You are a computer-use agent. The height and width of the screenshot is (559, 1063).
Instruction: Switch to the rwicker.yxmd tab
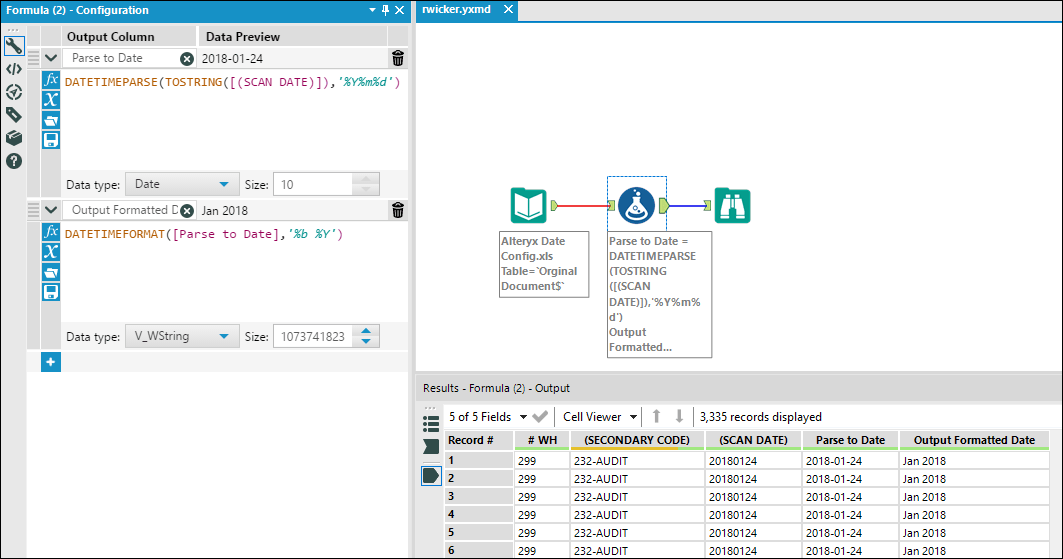coord(456,9)
